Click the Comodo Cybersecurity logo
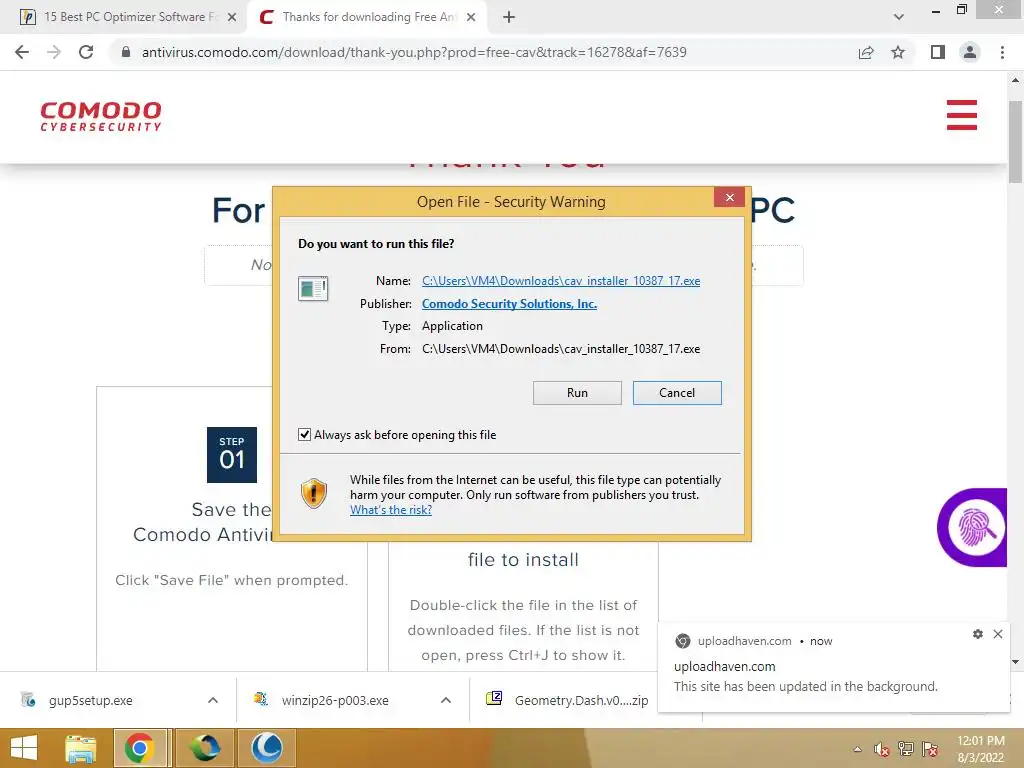Screen dimensions: 1024x768 101,116
